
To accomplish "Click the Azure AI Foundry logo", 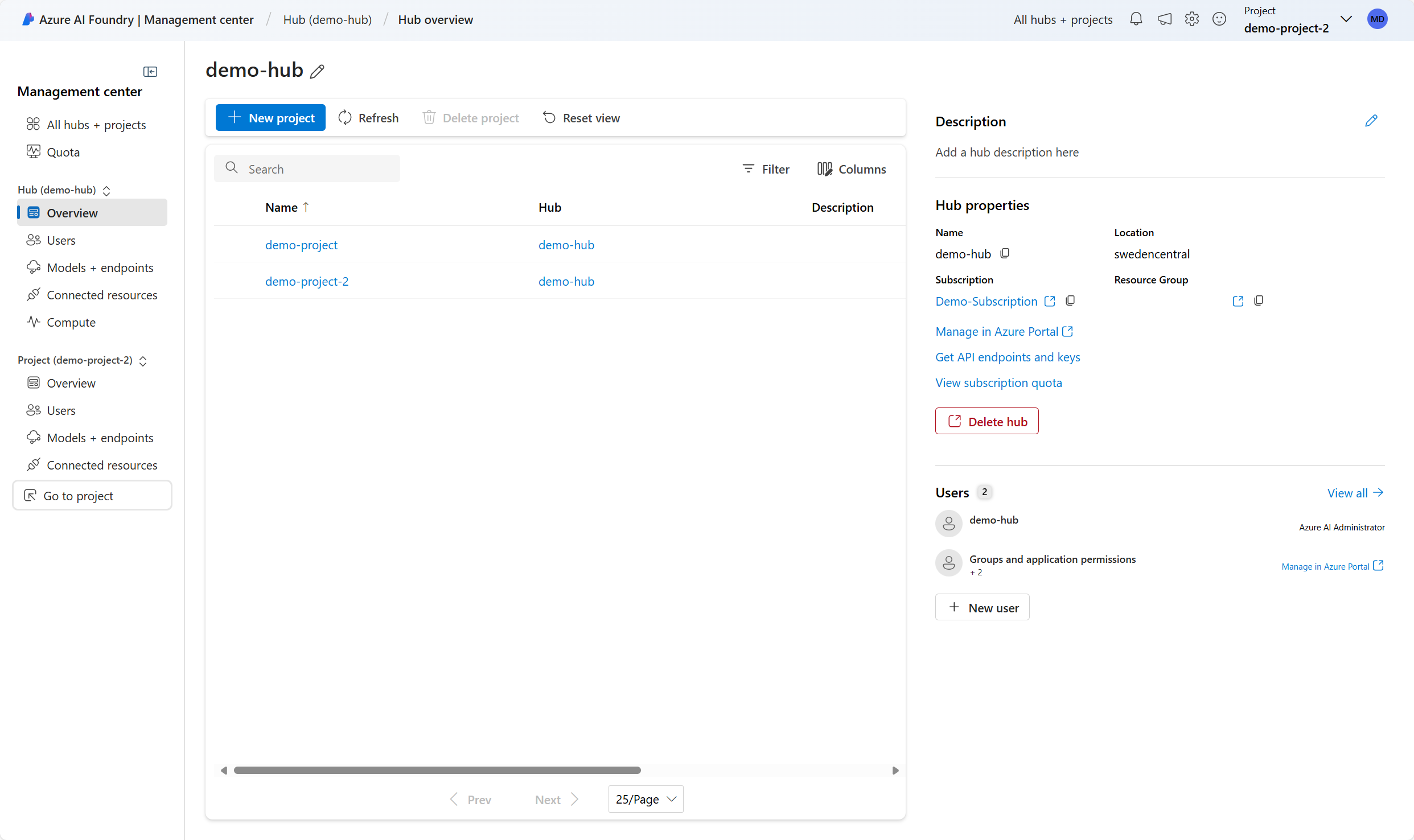I will [28, 19].
